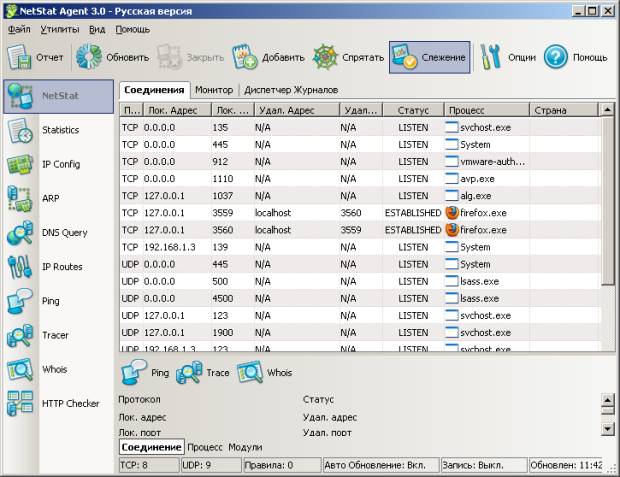This screenshot has height=477, width=620.
Task: Open Помощь question mark icon
Action: [x=556, y=57]
